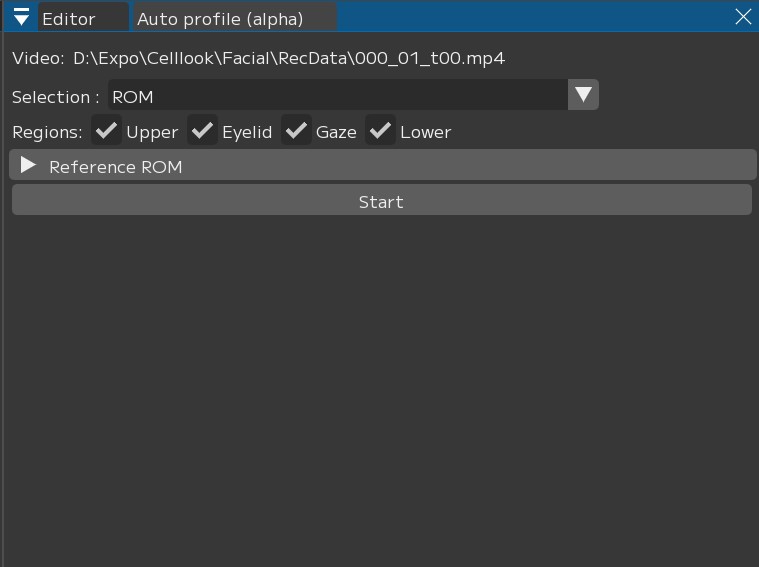This screenshot has height=567, width=759.
Task: Click the Eyelid label text
Action: (x=247, y=132)
